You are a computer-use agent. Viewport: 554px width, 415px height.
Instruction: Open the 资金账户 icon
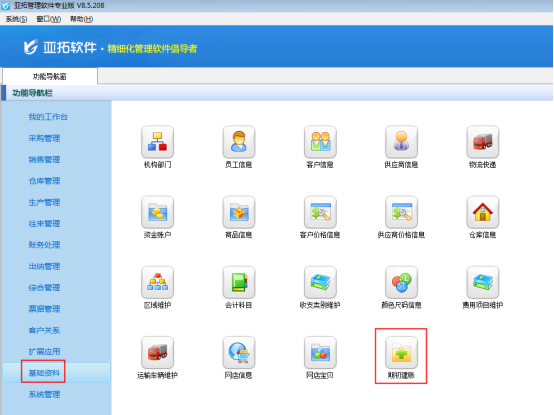157,212
